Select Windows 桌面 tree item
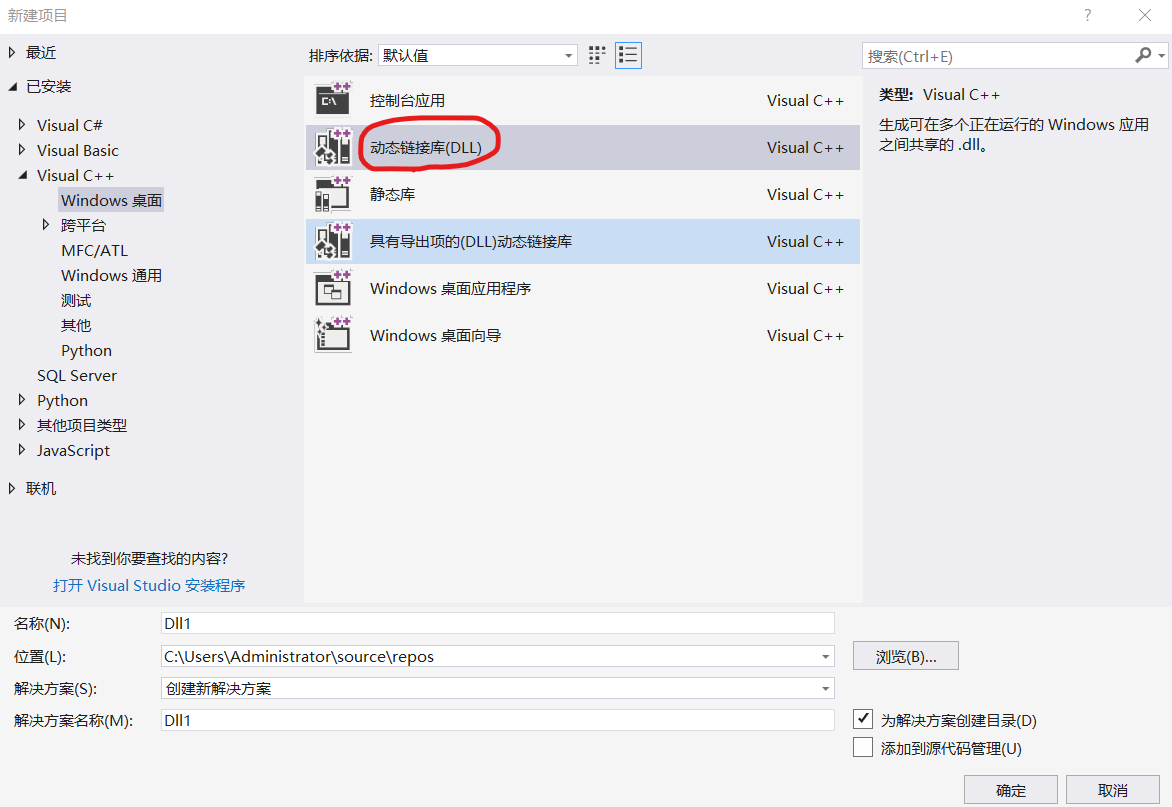Viewport: 1172px width, 807px height. click(x=111, y=200)
